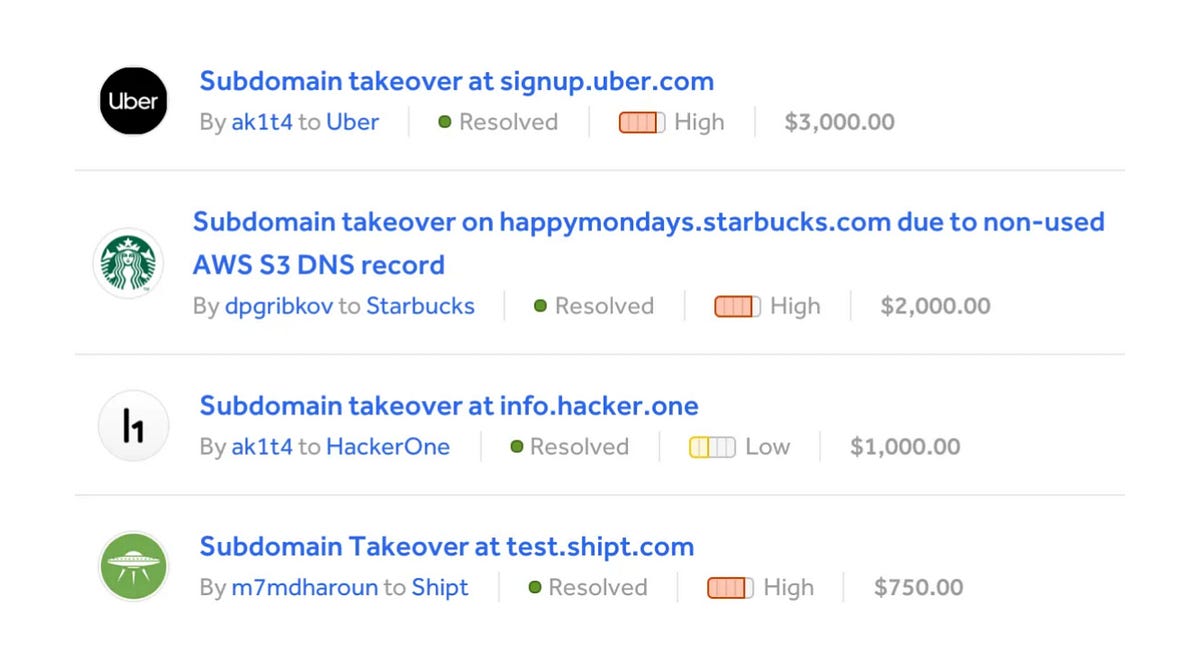This screenshot has height=668, width=1200.
Task: Click the green Resolved dot on Uber report
Action: (443, 121)
